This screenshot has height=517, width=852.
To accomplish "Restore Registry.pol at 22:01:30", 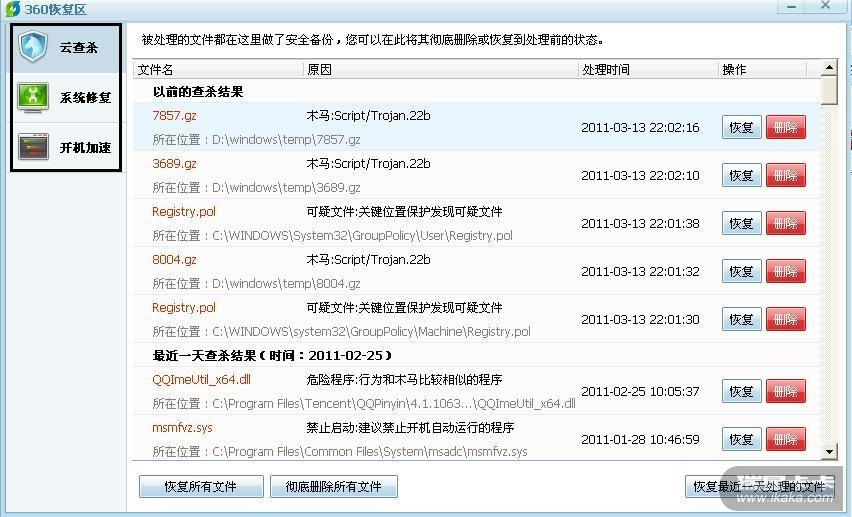I will click(x=742, y=319).
